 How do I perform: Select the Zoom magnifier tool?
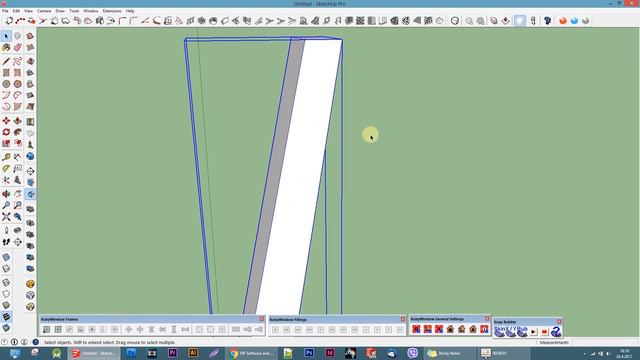6,205
